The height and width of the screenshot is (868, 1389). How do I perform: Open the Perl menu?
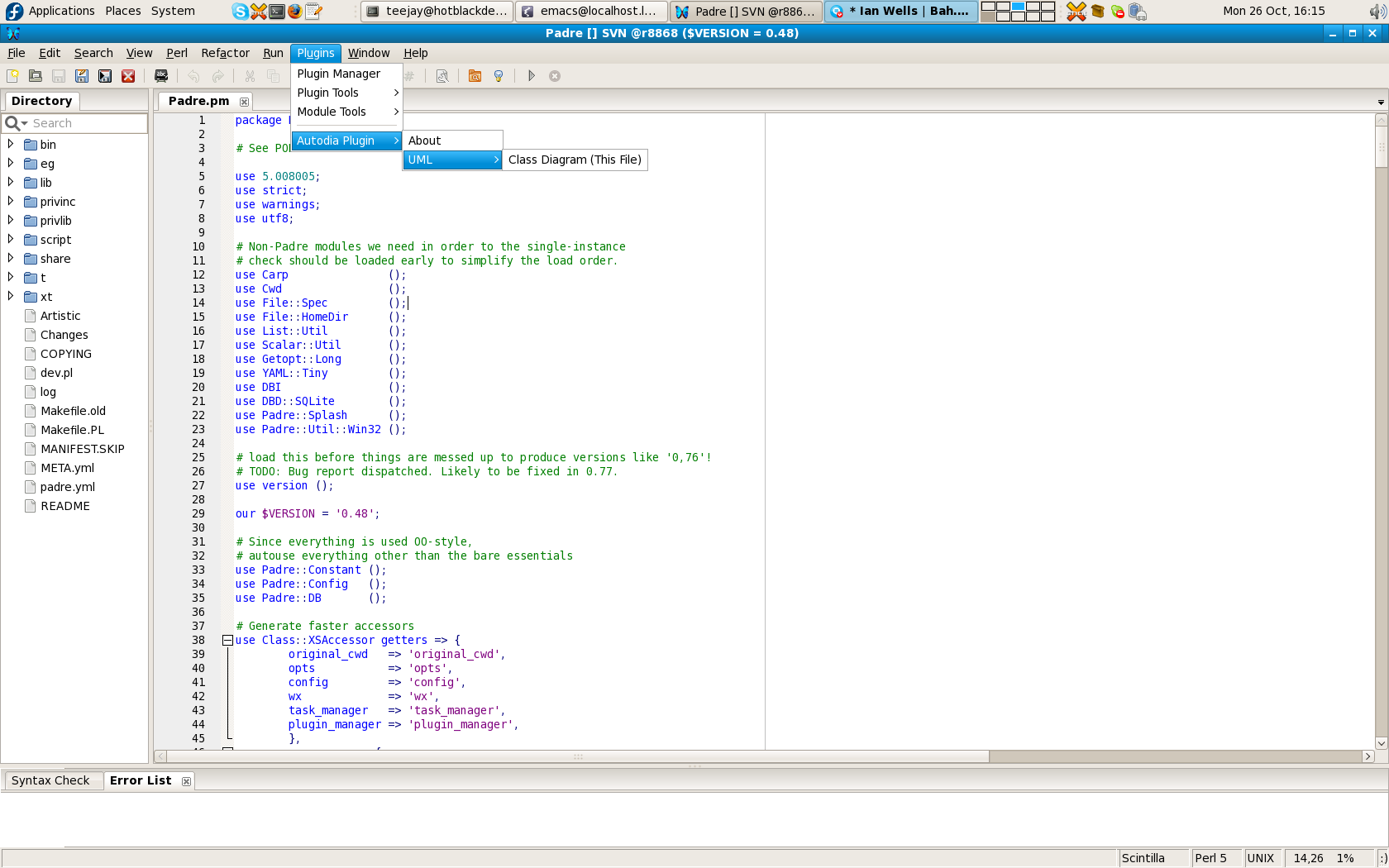pyautogui.click(x=177, y=53)
